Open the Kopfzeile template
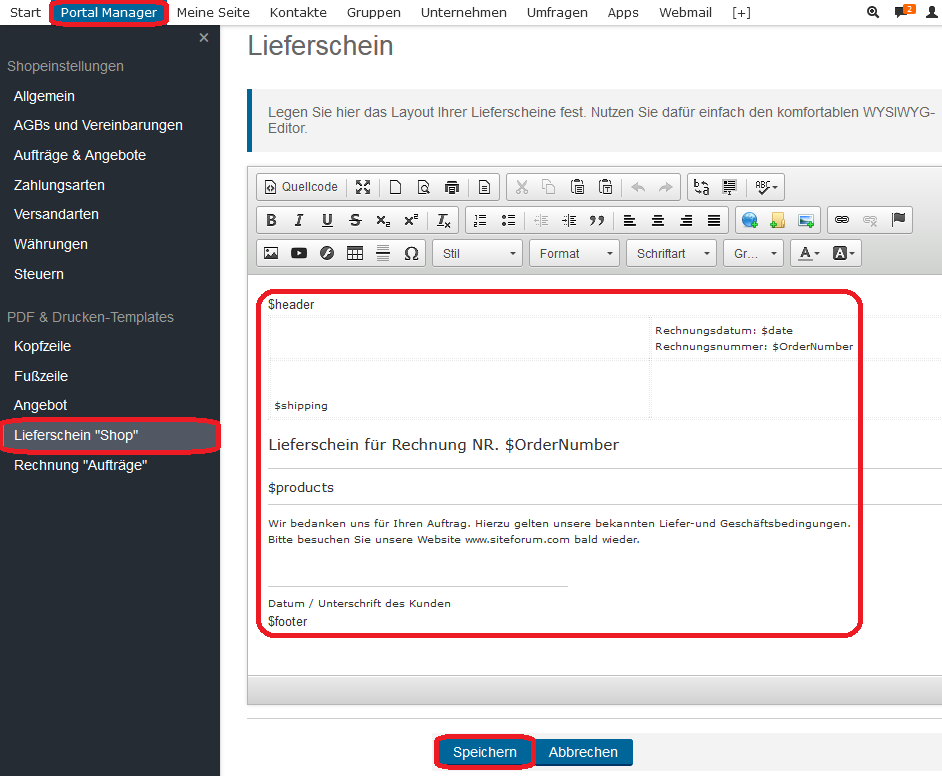 point(43,347)
